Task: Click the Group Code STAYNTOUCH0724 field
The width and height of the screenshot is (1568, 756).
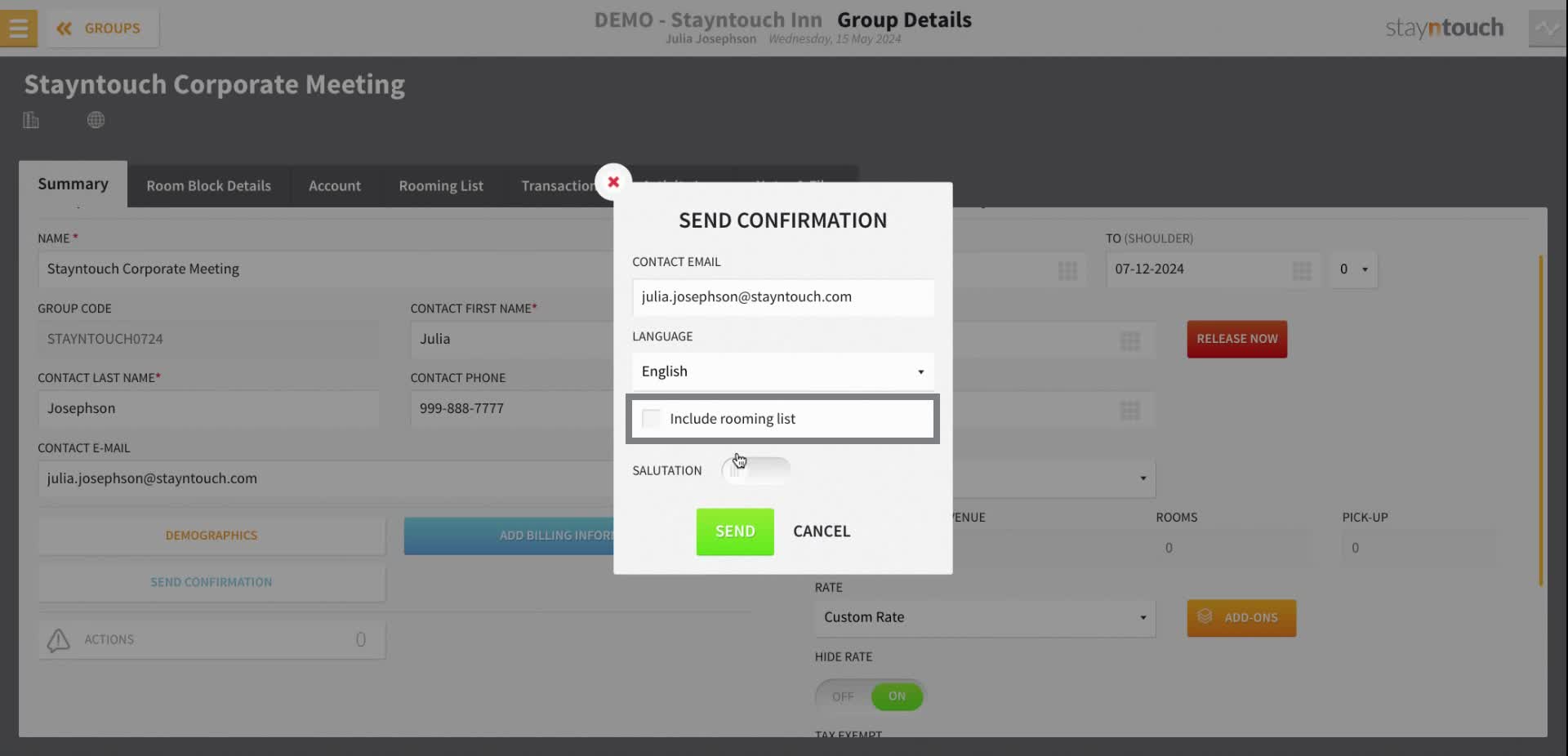Action: coord(208,339)
